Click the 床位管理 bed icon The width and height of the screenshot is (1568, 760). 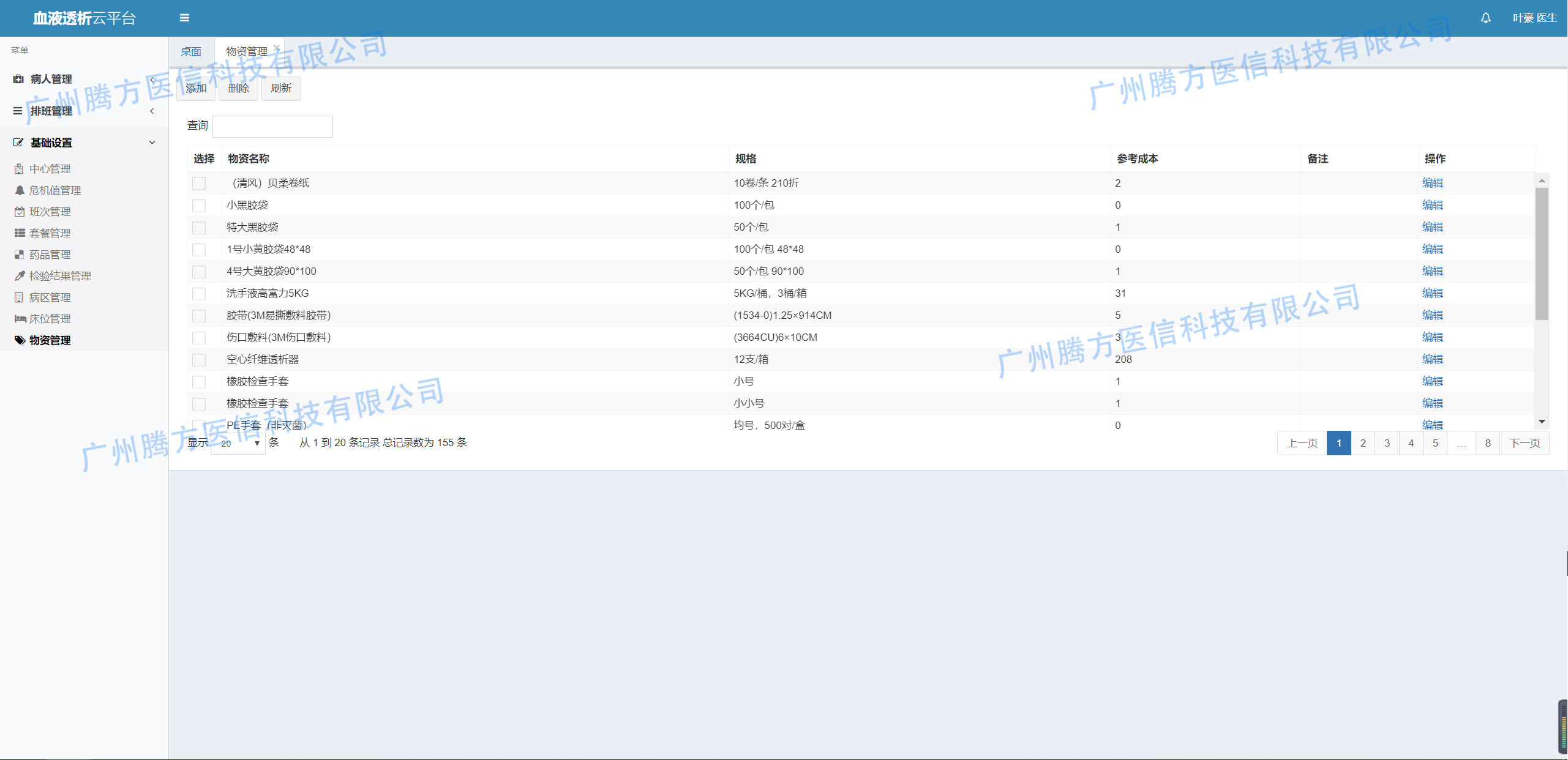(x=20, y=319)
